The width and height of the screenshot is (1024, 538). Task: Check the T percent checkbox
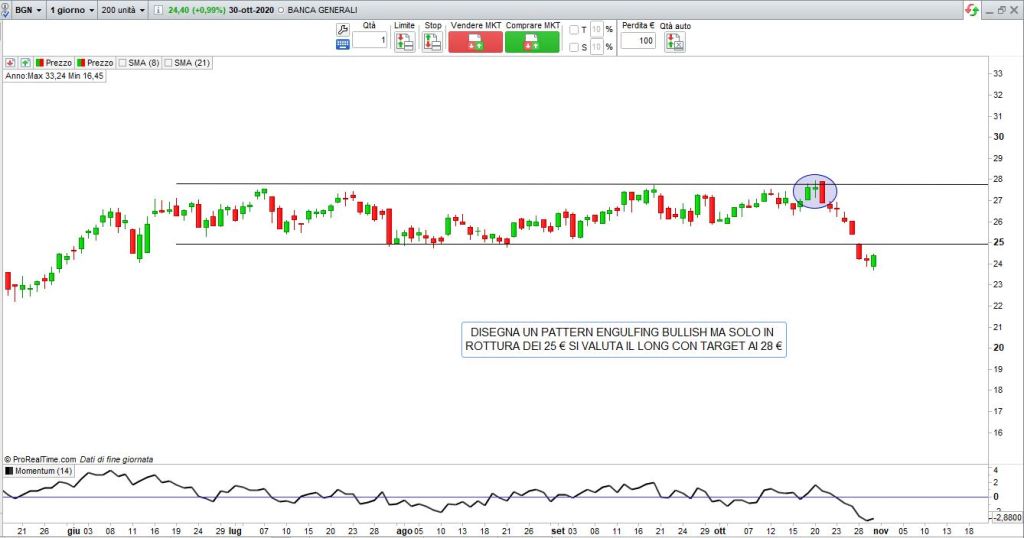tap(573, 30)
